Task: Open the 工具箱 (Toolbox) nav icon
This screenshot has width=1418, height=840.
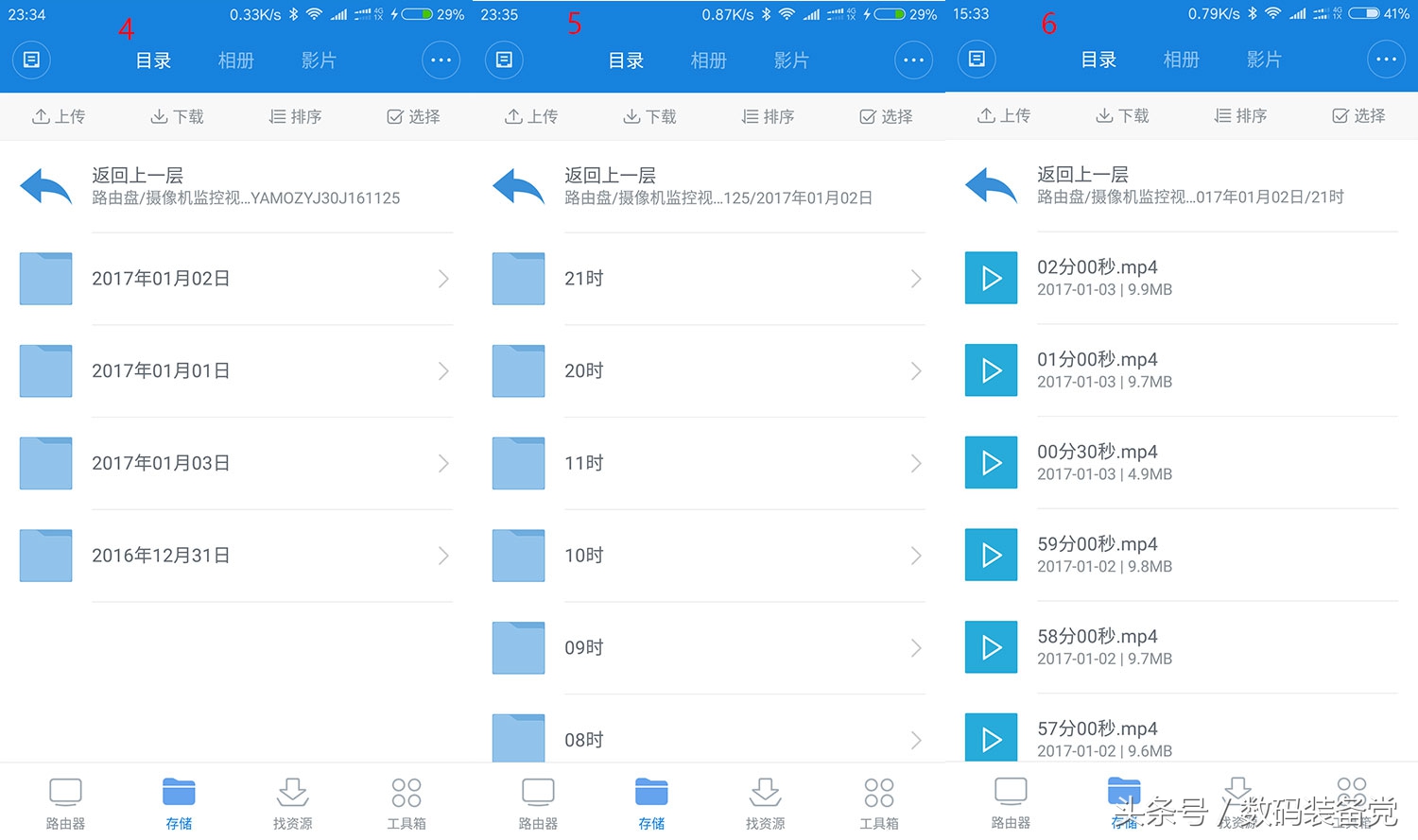Action: point(406,794)
